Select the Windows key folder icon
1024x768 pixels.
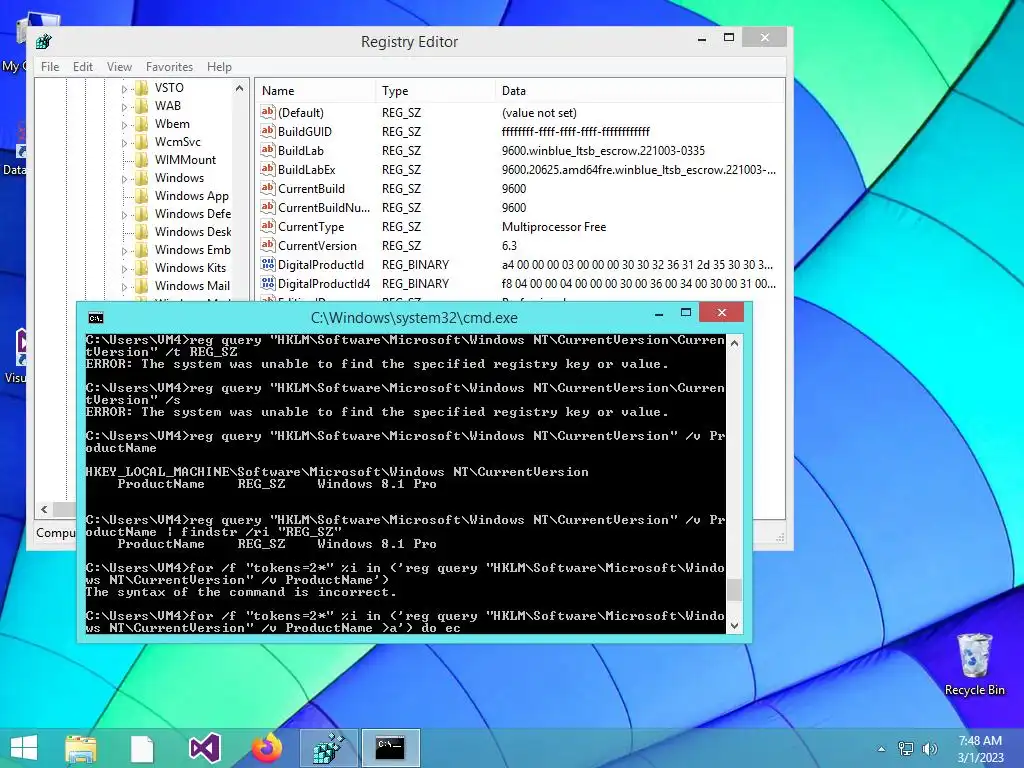tap(142, 178)
